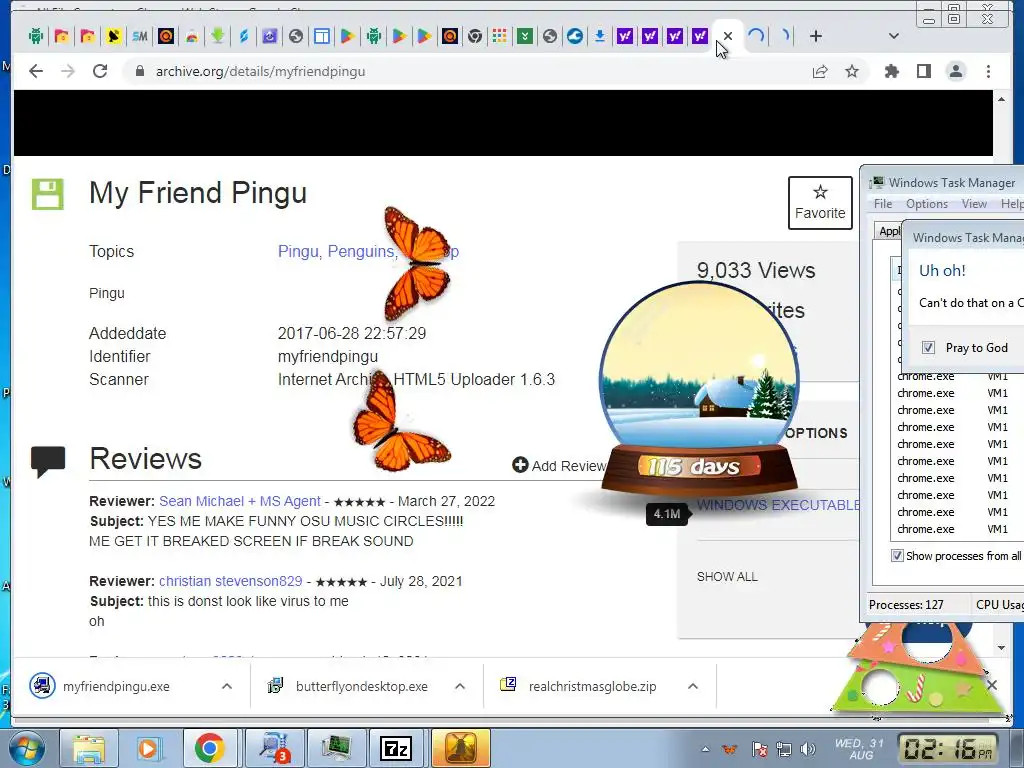Add a review using Add Review
The image size is (1024, 768).
pos(560,466)
